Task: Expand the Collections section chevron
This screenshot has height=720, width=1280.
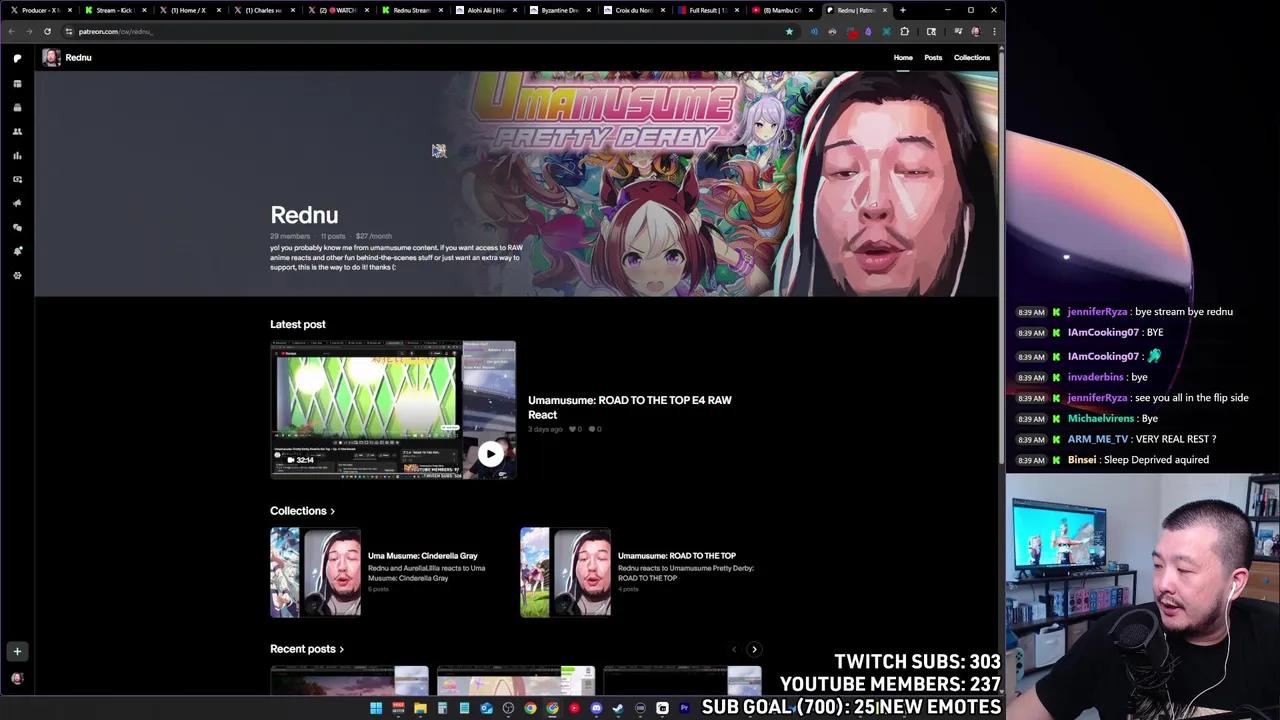Action: coord(333,511)
